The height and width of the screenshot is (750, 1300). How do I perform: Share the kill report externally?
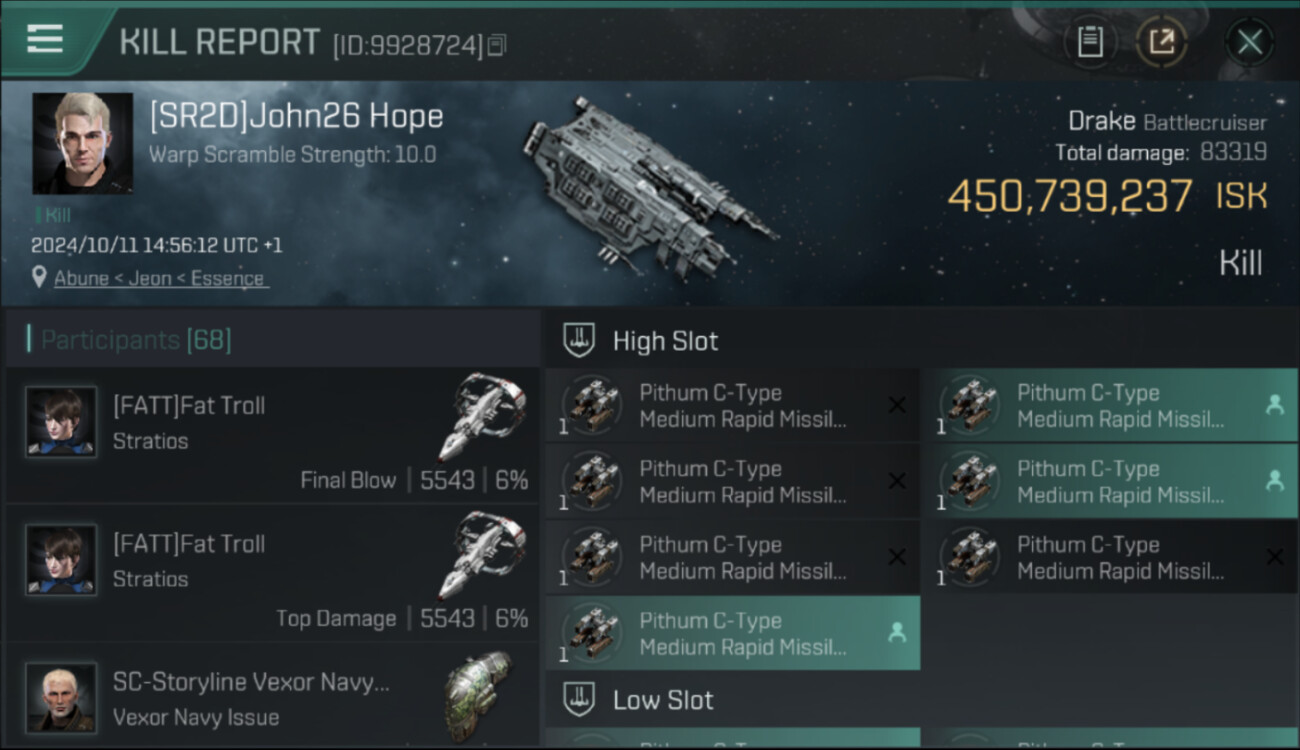coord(1161,41)
